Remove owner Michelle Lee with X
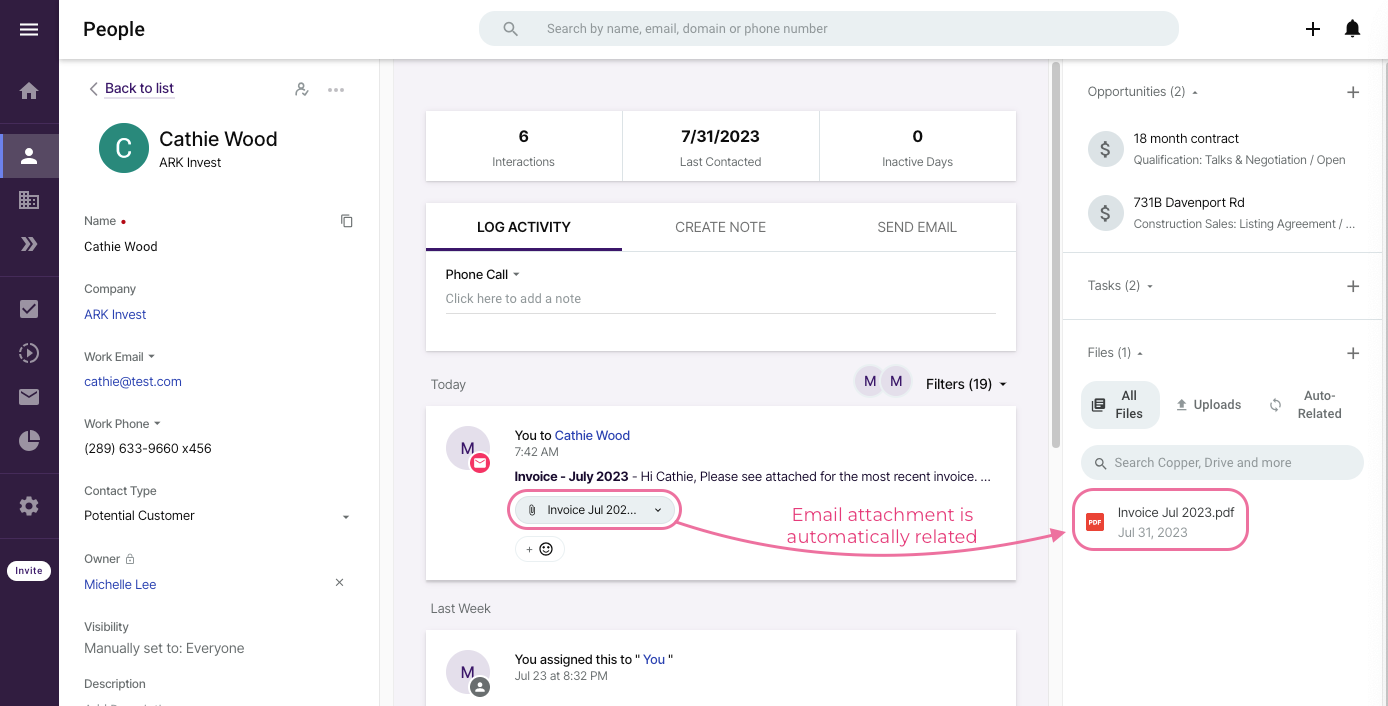 339,582
